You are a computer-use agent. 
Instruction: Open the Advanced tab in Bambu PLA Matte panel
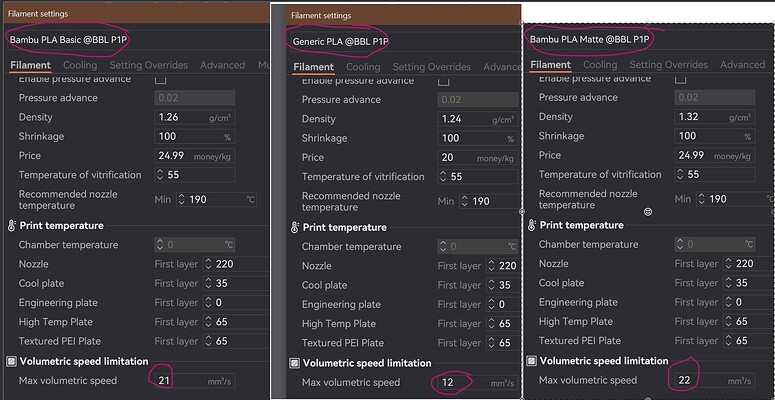click(742, 65)
